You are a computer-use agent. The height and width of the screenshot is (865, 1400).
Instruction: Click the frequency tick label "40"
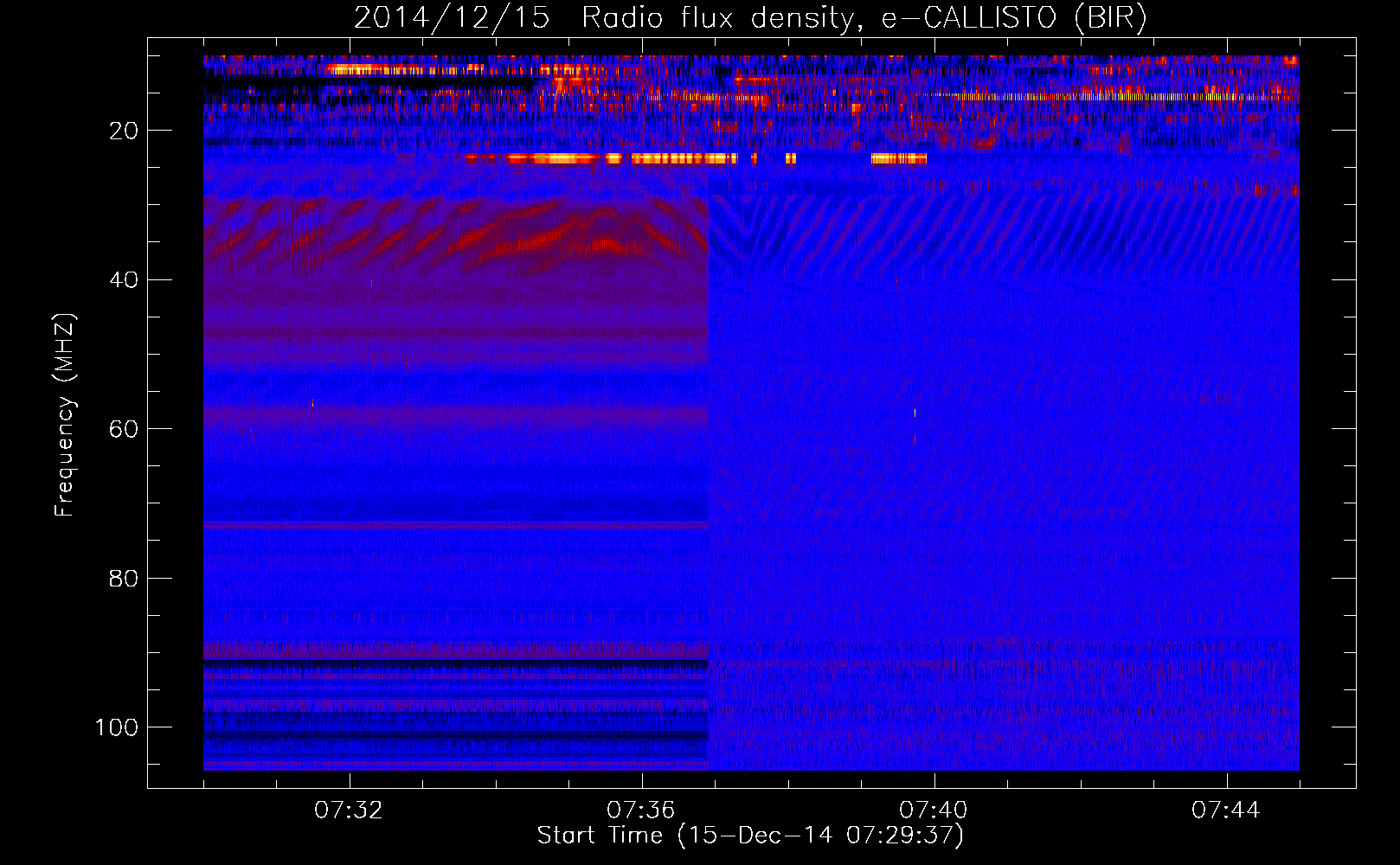coord(124,280)
